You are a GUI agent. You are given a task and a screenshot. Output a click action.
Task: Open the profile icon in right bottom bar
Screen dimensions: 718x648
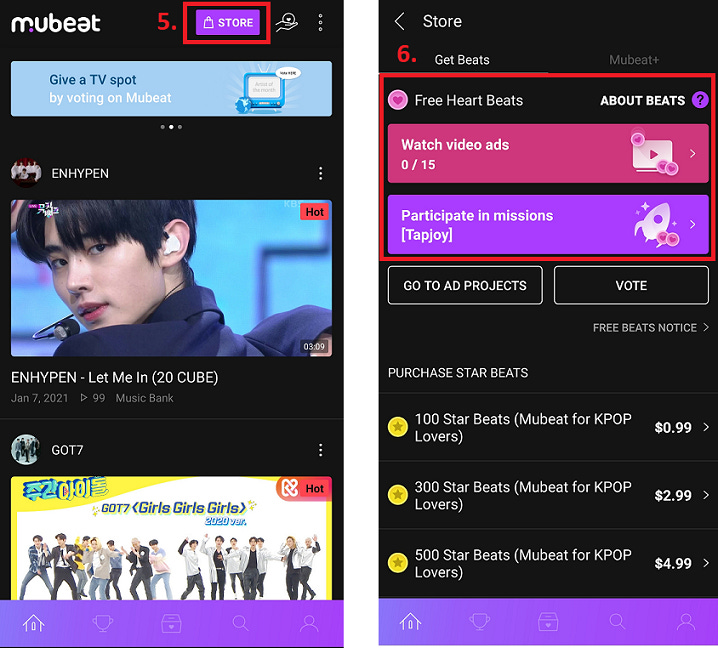click(686, 622)
